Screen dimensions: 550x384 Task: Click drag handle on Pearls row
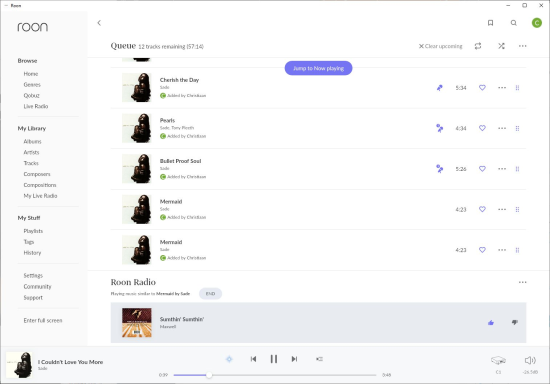(517, 128)
